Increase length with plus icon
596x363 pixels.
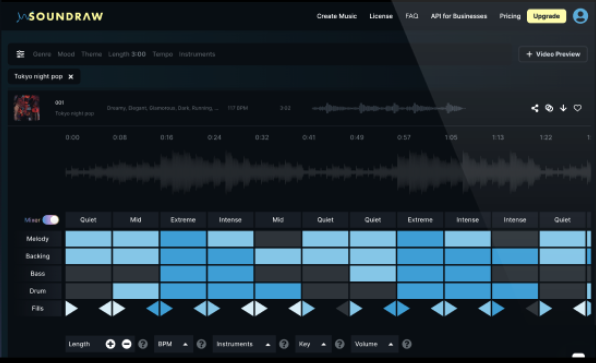(110, 344)
